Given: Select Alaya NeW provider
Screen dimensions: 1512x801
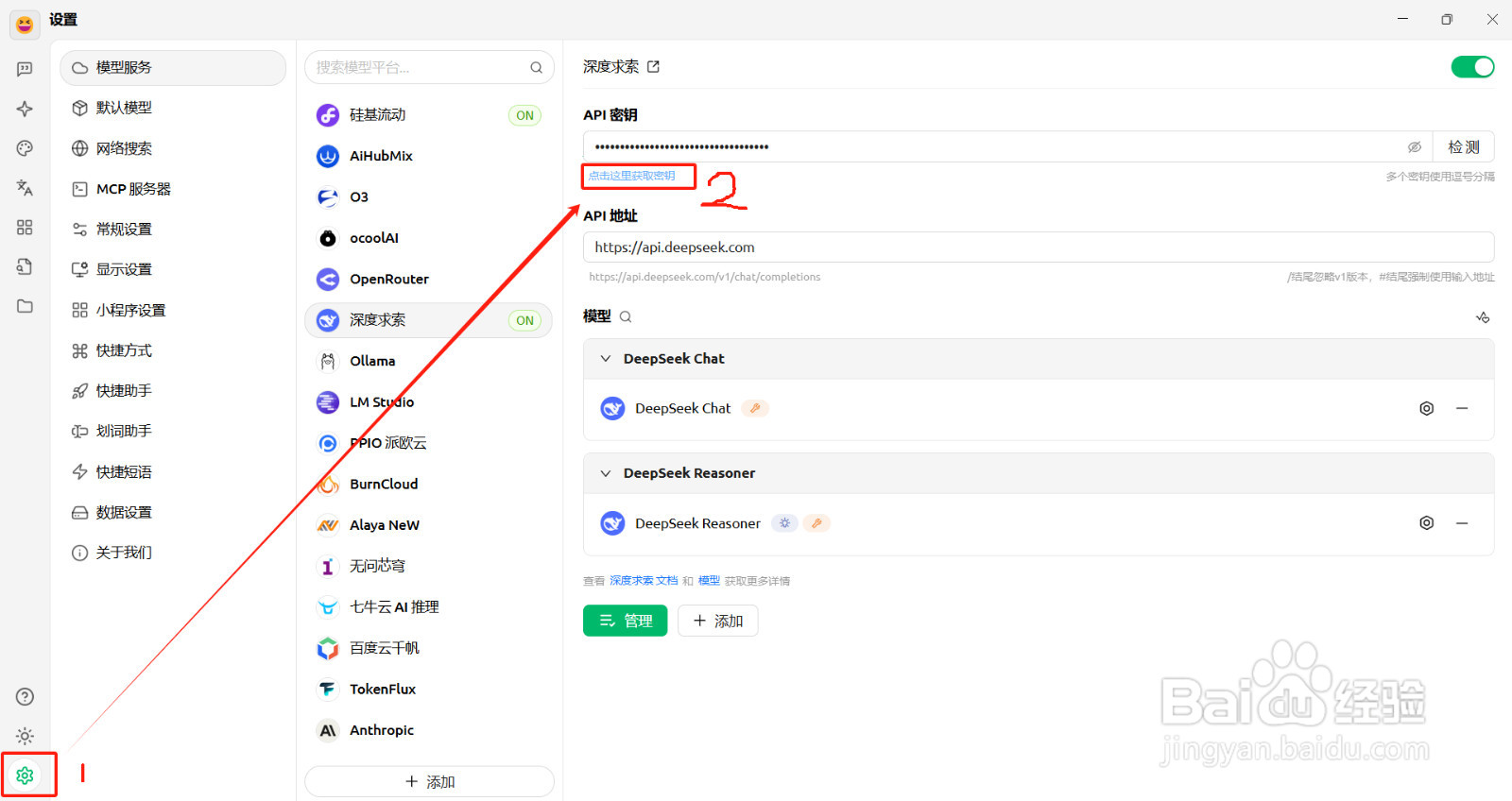Looking at the screenshot, I should coord(428,525).
